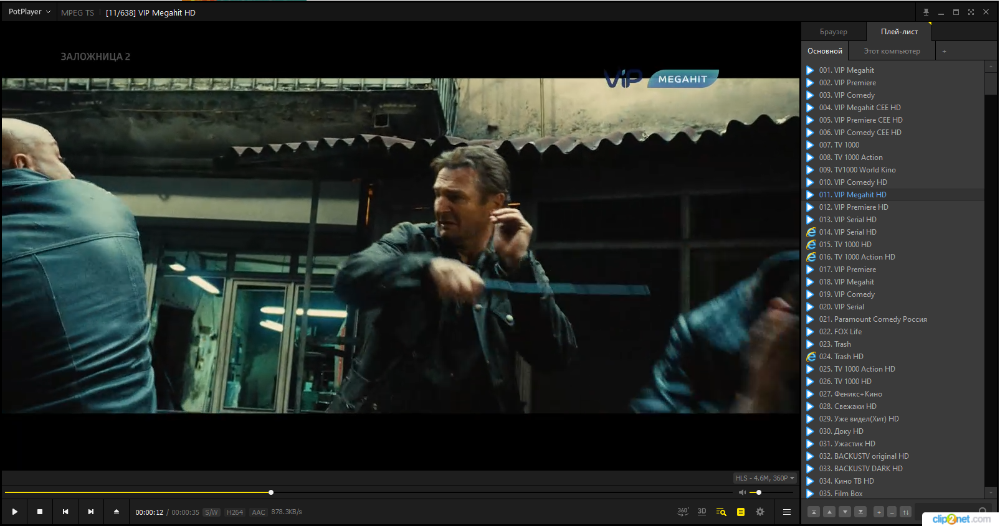Open the HLS 4.6M 360P quality dropdown
This screenshot has height=526, width=1000.
[765, 478]
